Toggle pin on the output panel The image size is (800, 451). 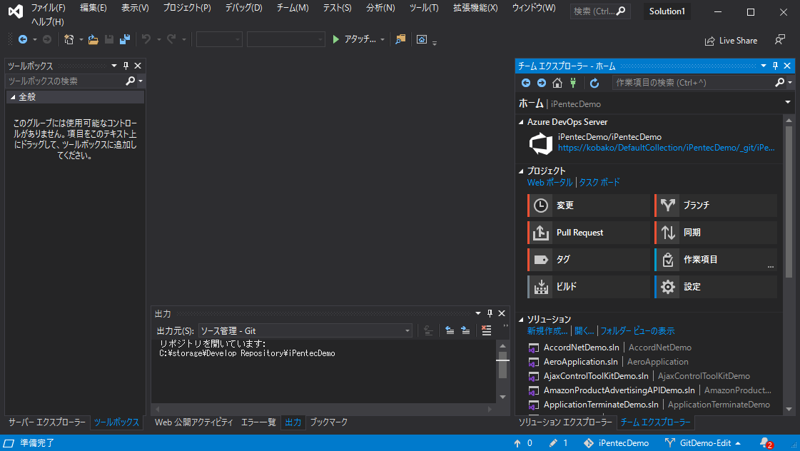[x=490, y=313]
